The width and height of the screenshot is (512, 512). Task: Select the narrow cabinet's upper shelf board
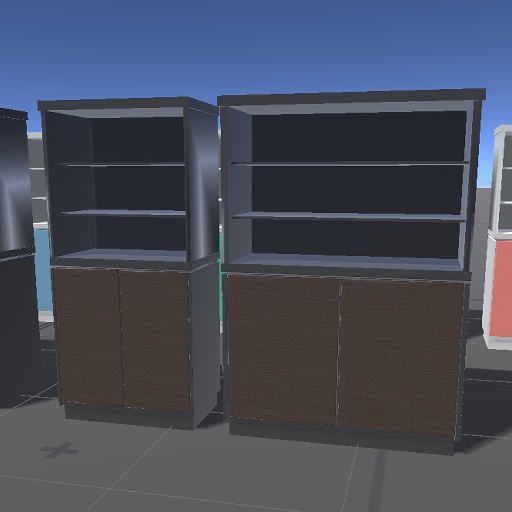119,164
